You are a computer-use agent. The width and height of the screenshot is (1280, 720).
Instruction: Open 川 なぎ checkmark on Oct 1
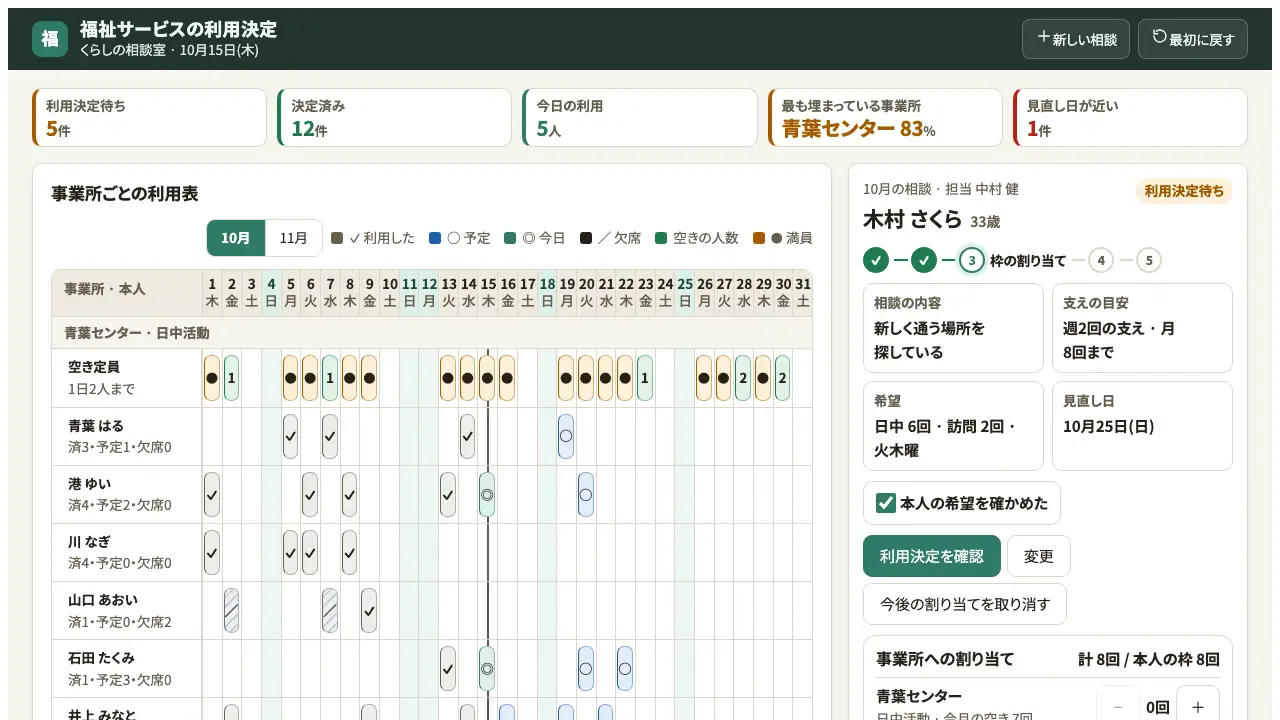coord(212,552)
